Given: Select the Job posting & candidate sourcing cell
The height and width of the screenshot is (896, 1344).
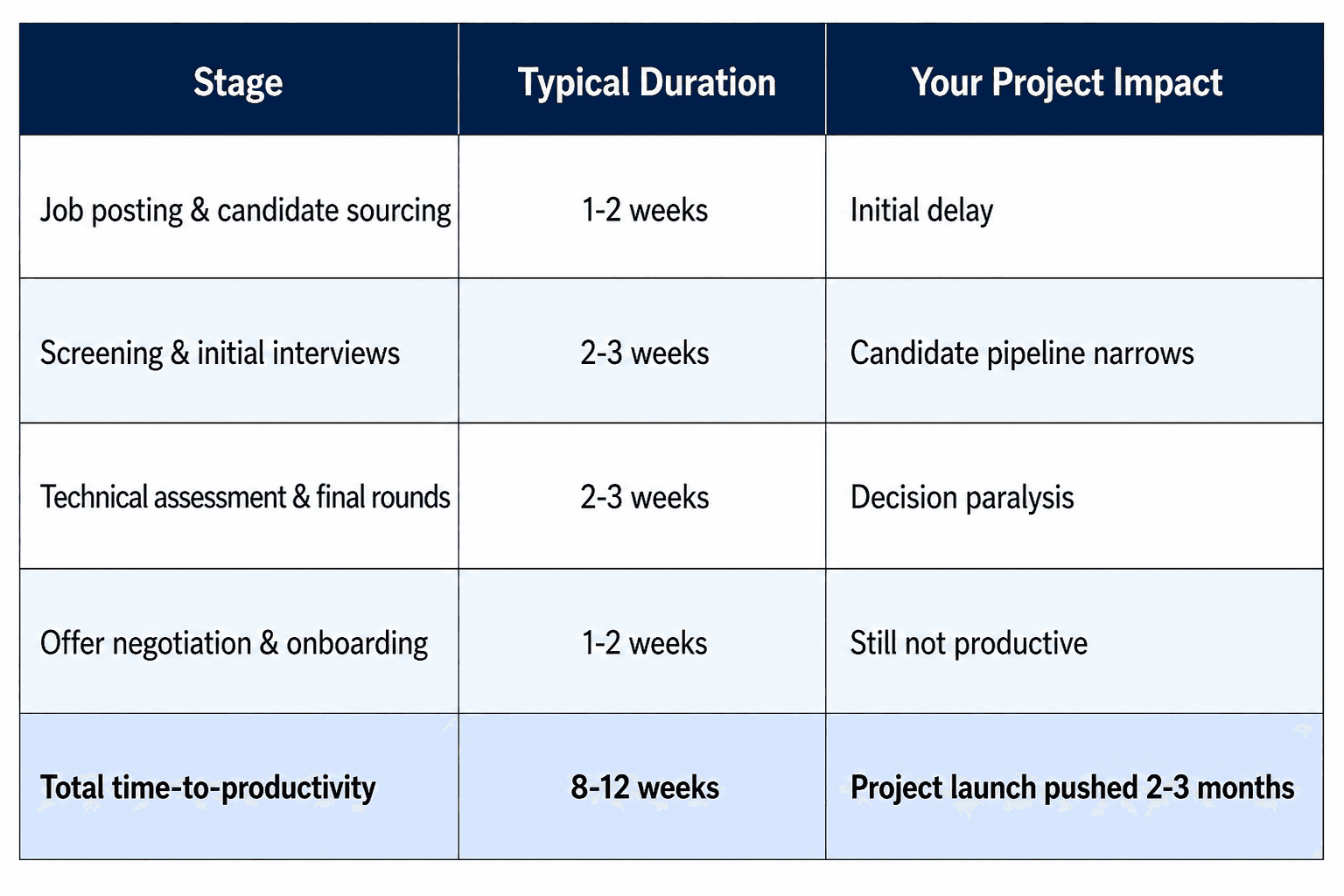Looking at the screenshot, I should 239,207.
